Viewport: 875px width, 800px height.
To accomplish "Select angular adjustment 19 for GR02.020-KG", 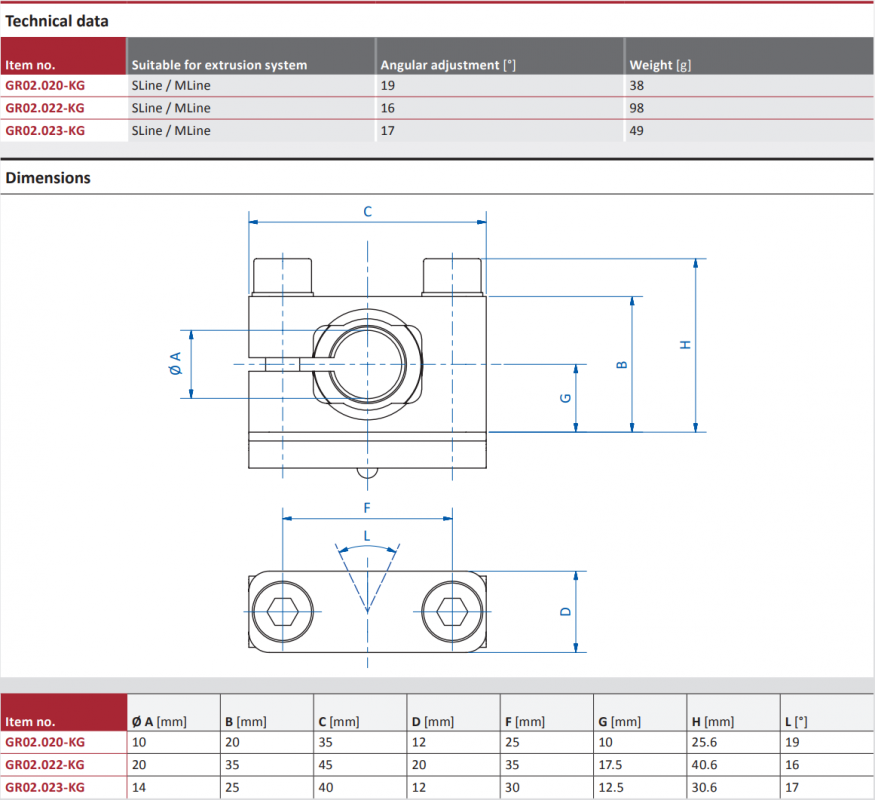I will pos(387,85).
